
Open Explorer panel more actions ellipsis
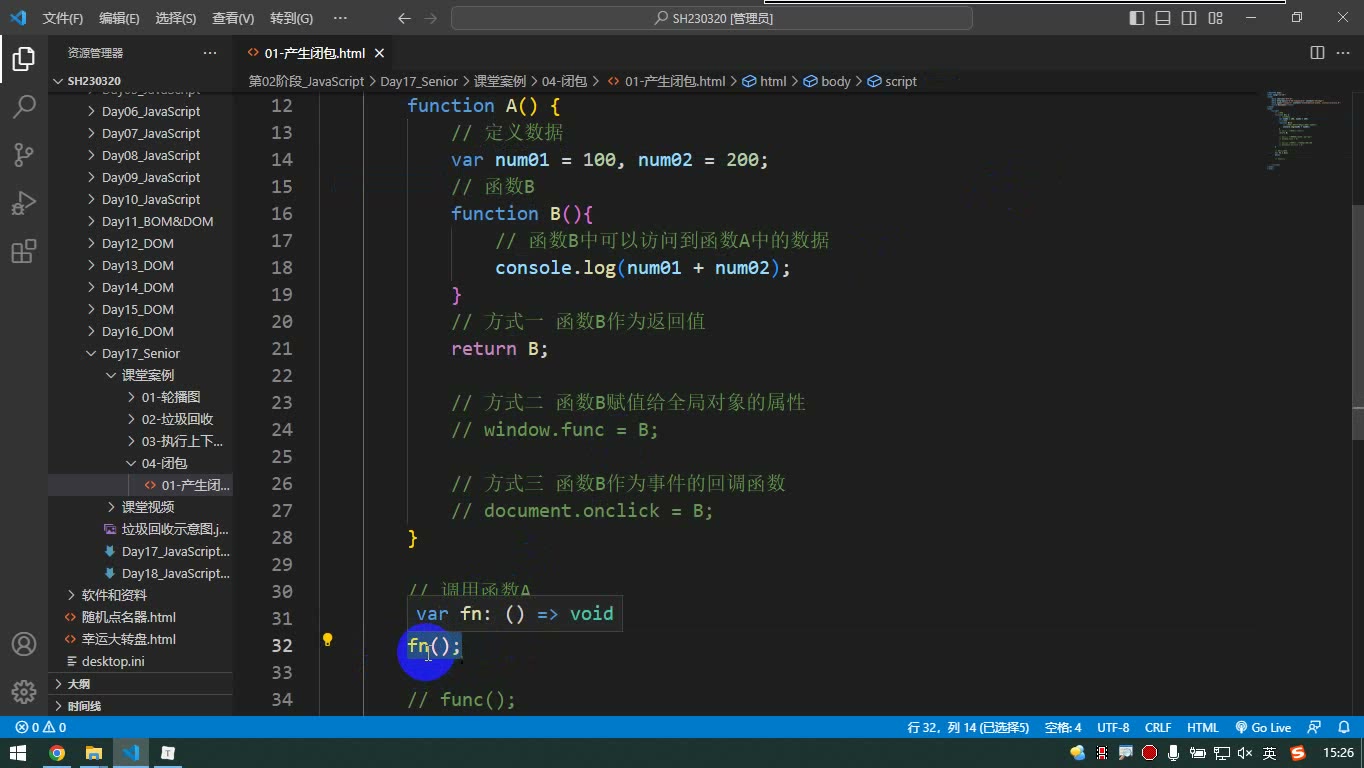coord(210,53)
